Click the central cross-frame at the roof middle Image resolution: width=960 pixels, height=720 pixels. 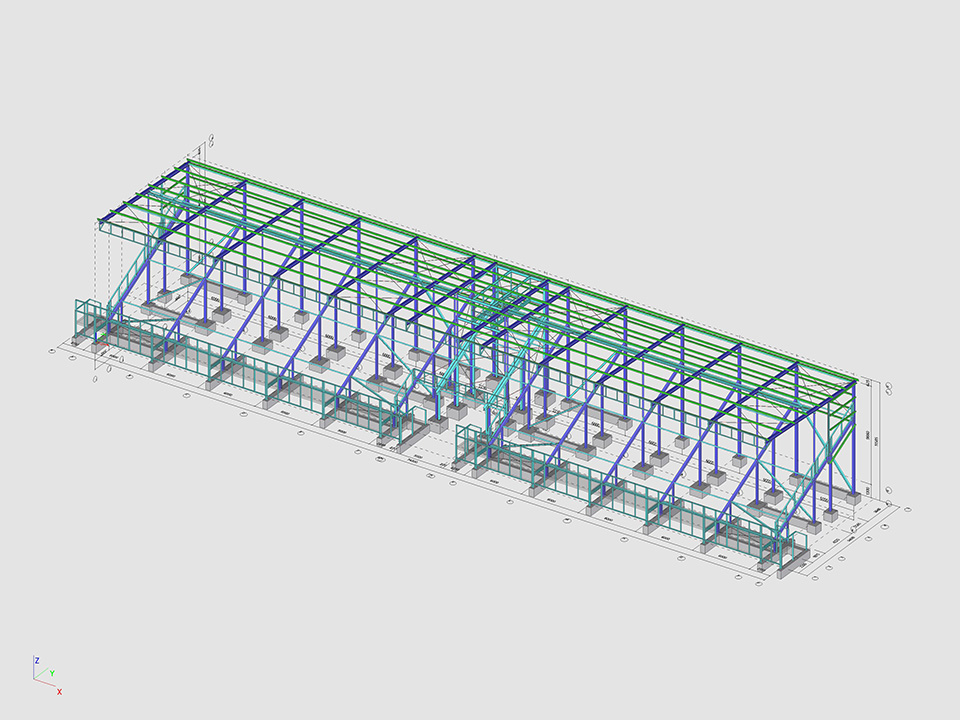click(x=497, y=300)
